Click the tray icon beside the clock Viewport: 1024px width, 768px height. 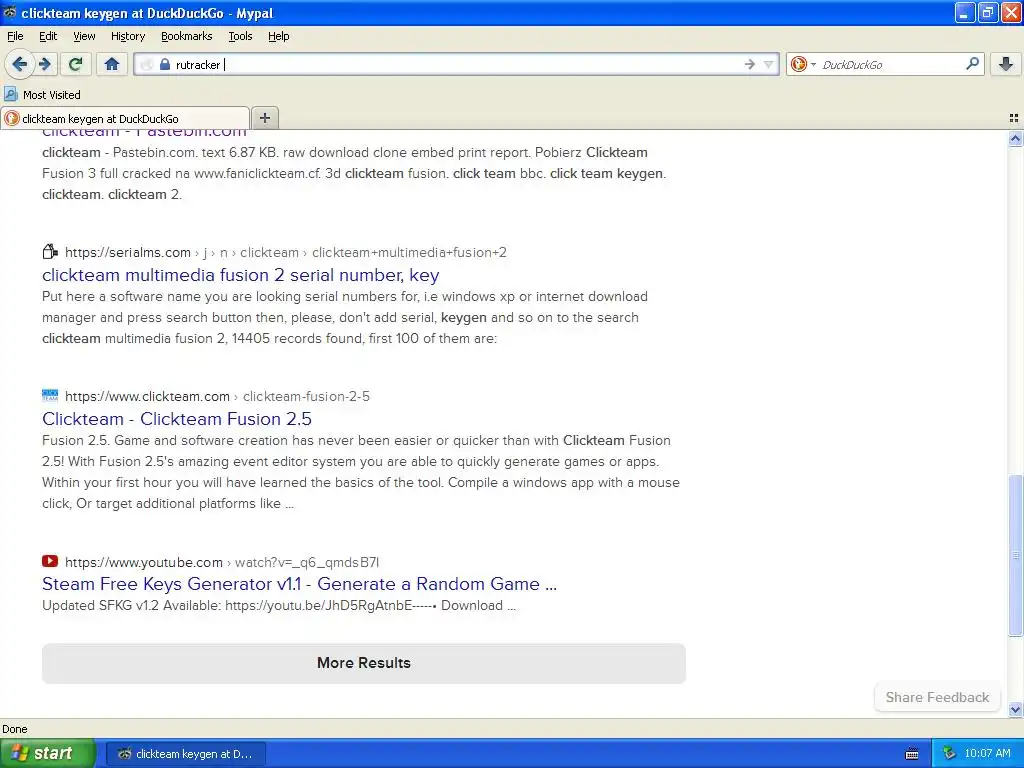[950, 753]
